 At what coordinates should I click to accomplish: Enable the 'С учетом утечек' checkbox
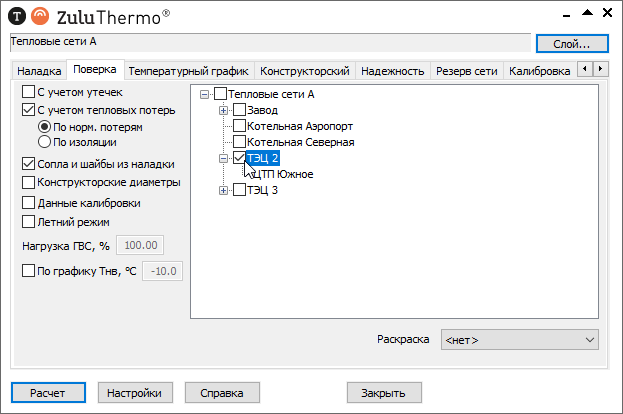(x=28, y=92)
